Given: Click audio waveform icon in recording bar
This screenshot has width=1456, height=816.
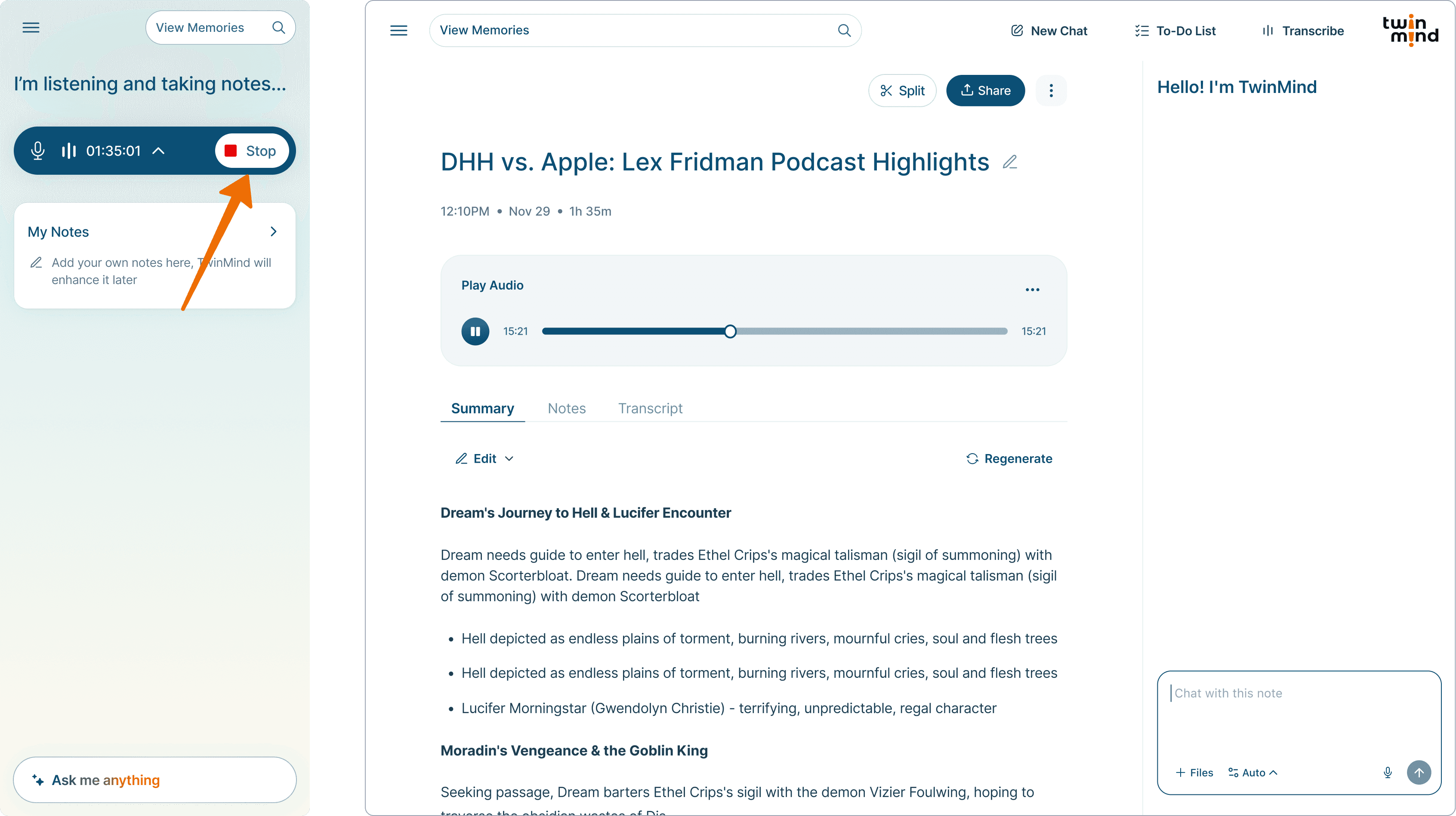Looking at the screenshot, I should (x=69, y=151).
